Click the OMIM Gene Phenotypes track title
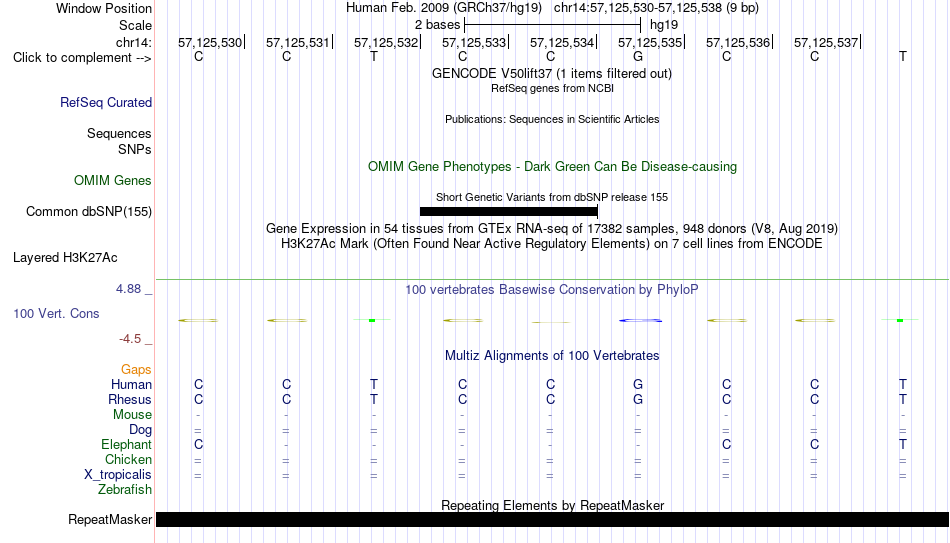Screen dimensions: 950x543 (x=553, y=167)
